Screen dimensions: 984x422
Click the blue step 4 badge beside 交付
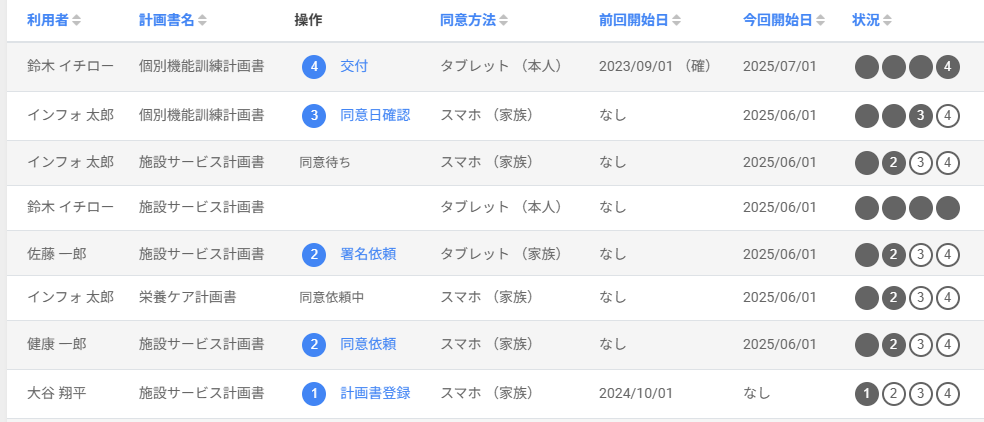[x=314, y=67]
